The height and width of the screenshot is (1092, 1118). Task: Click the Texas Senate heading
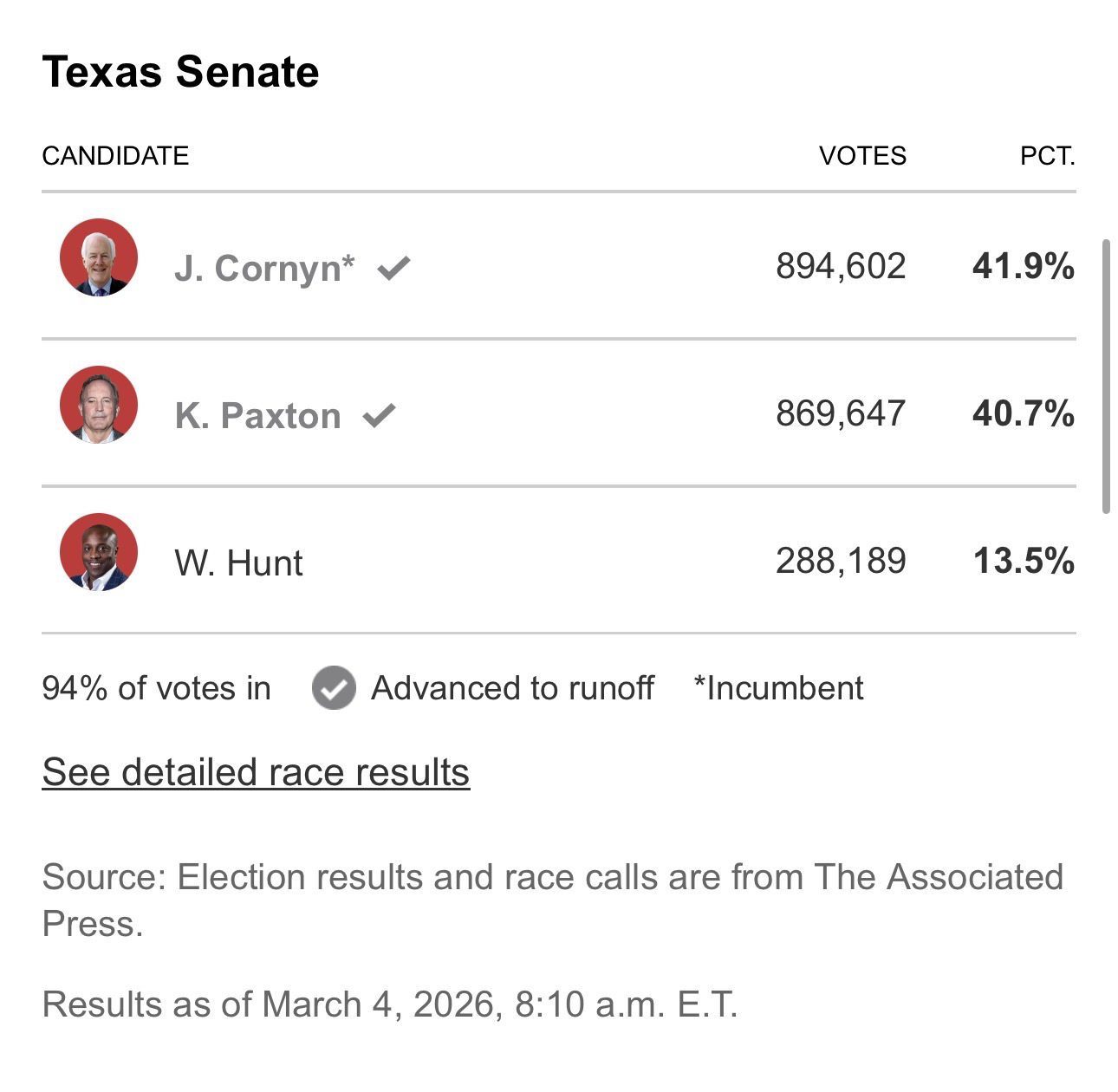(180, 72)
